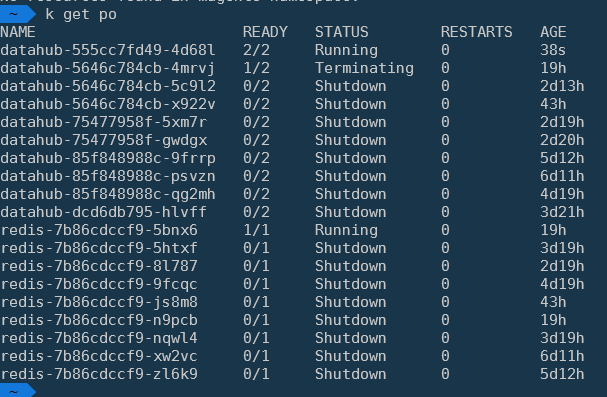Click the 2/2 ready value for datahub-555cc7fd49-4d68l
This screenshot has width=607, height=397.
(x=256, y=50)
